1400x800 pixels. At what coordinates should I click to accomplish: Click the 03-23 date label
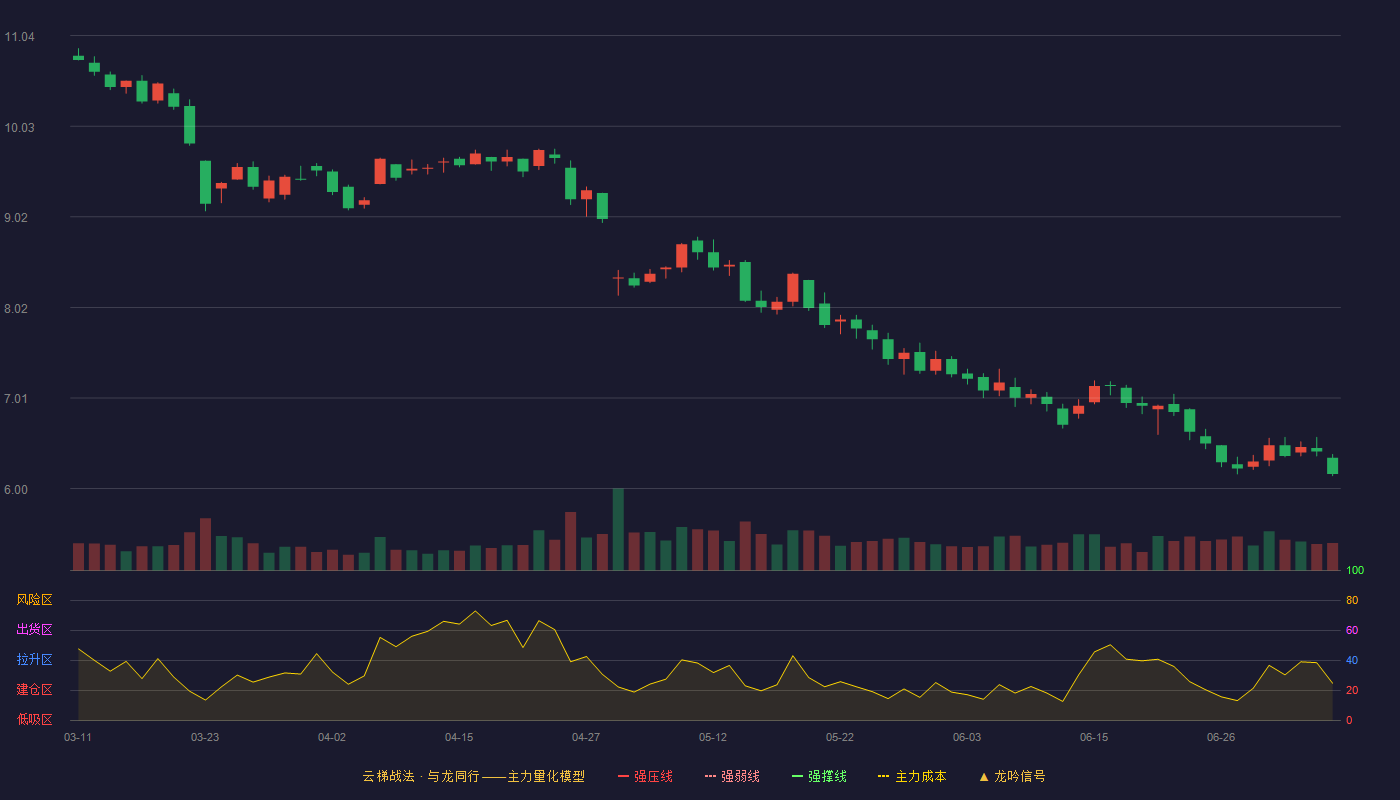[205, 737]
